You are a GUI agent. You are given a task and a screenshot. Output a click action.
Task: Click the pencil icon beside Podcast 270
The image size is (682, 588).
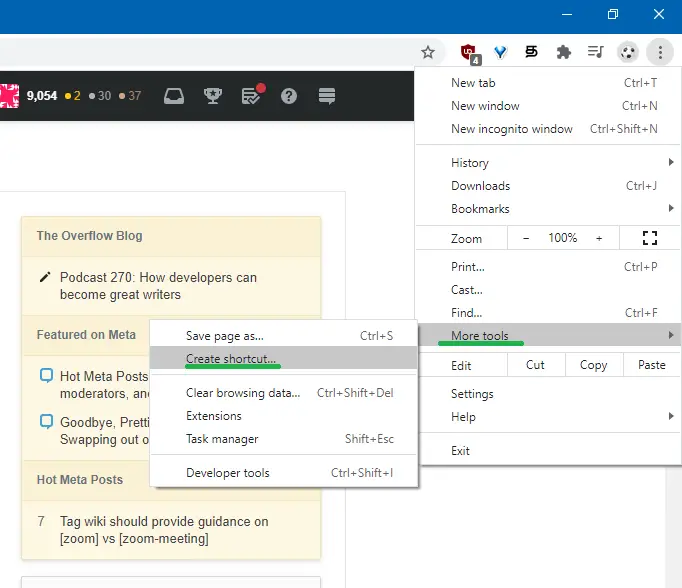[x=45, y=277]
